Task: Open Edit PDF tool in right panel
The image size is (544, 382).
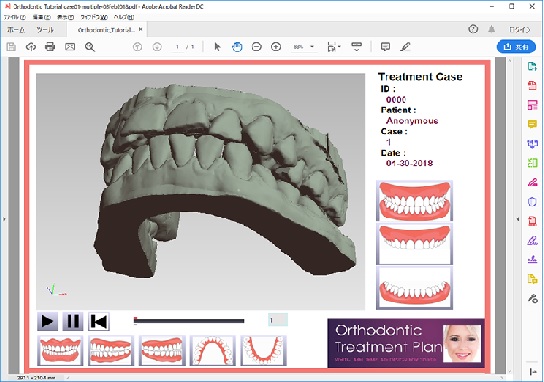Action: click(x=532, y=105)
